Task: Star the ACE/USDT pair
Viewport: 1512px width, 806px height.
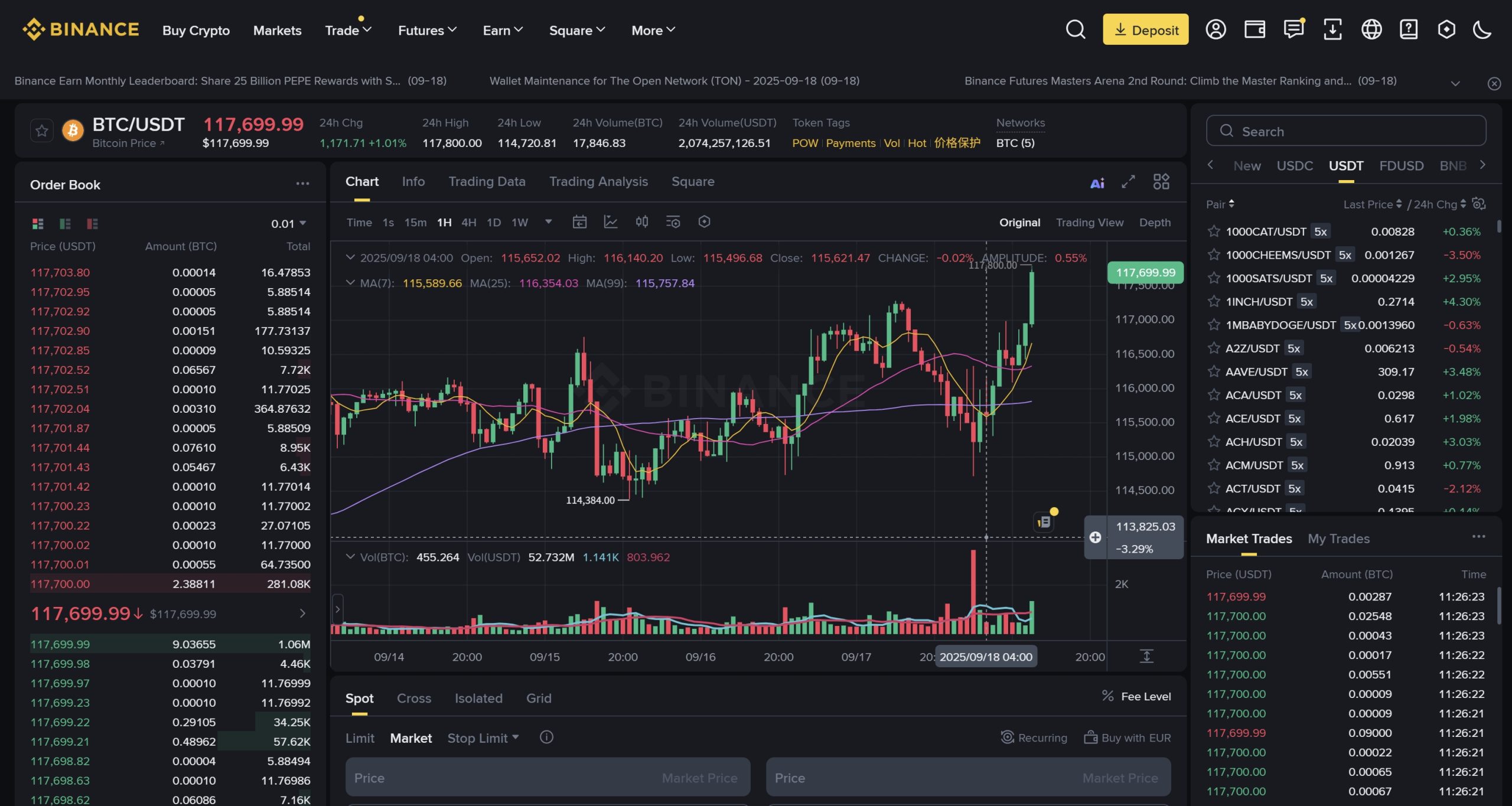Action: pos(1214,418)
